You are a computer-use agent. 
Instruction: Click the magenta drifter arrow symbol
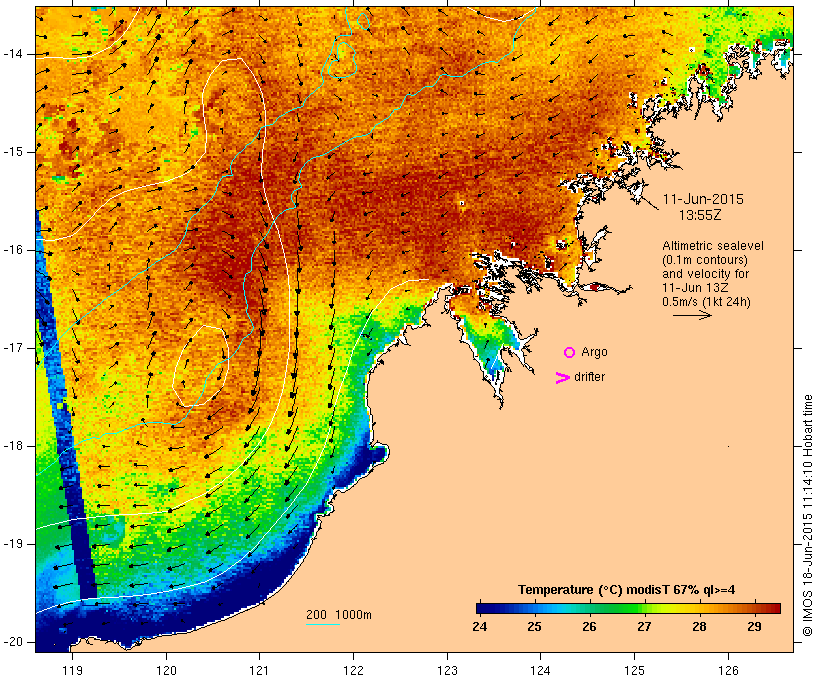tap(562, 378)
